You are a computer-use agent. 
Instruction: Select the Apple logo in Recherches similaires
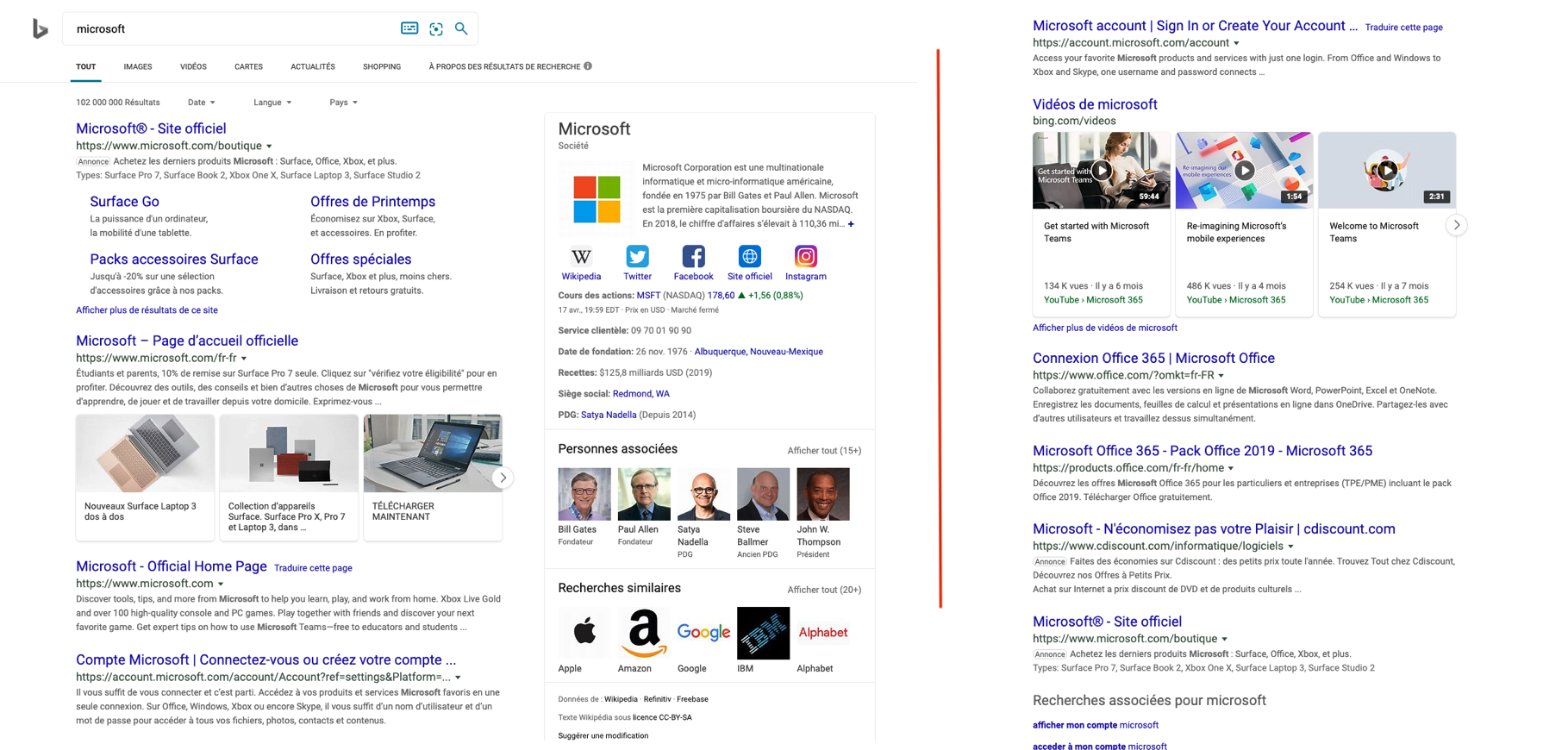(x=584, y=633)
